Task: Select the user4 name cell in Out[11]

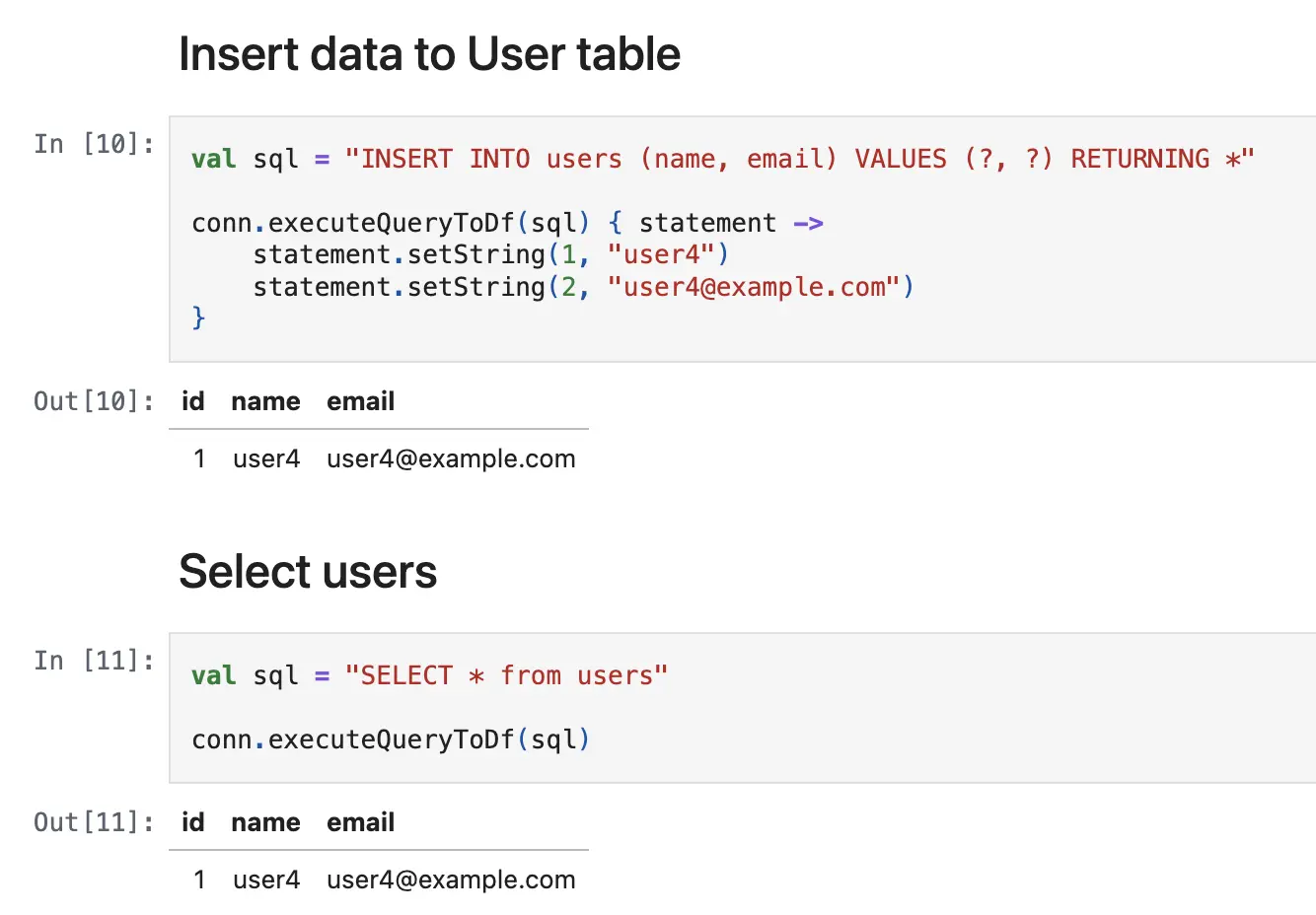Action: [x=266, y=880]
